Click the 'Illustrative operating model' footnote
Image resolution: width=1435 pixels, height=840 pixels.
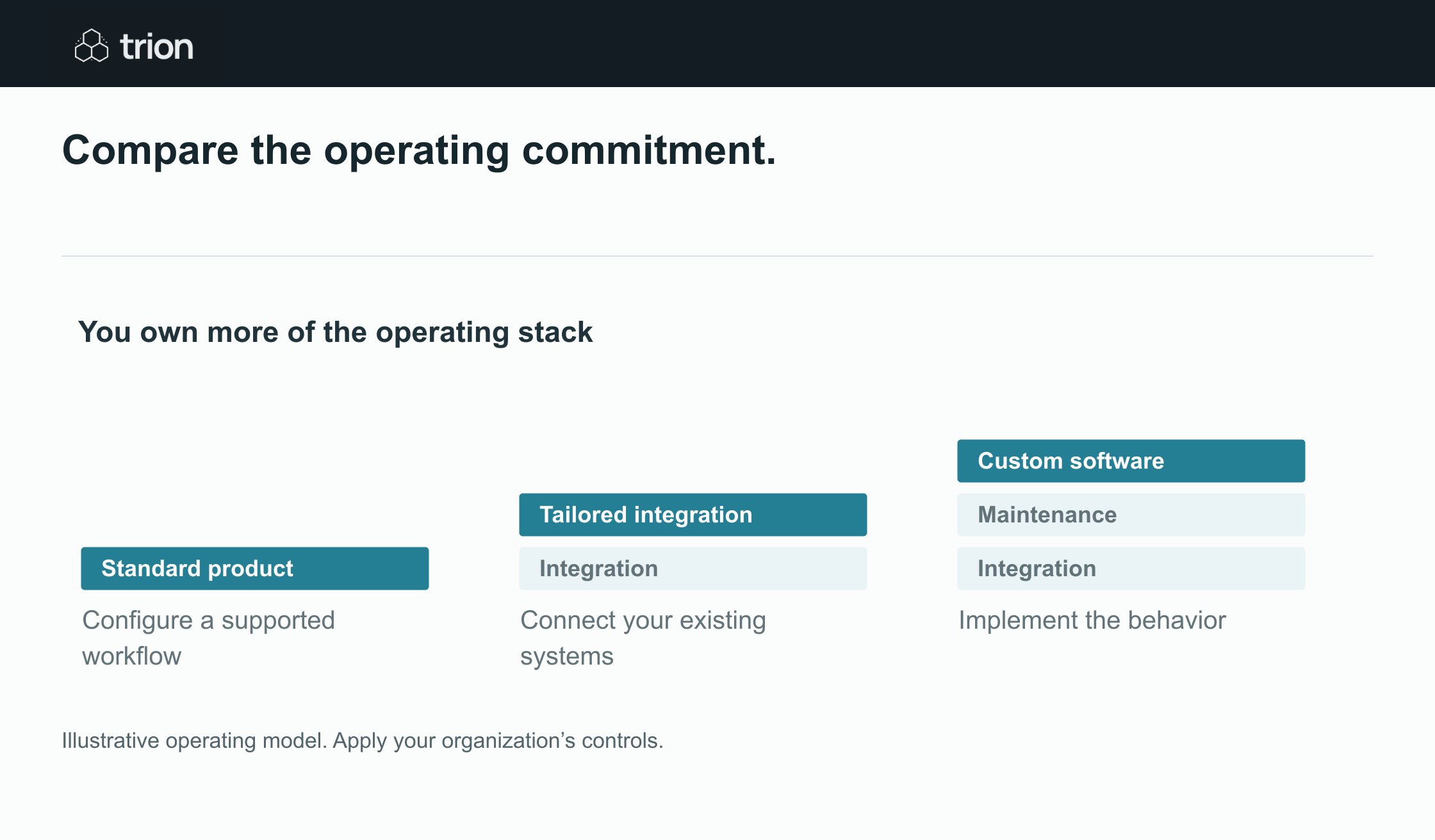click(363, 741)
